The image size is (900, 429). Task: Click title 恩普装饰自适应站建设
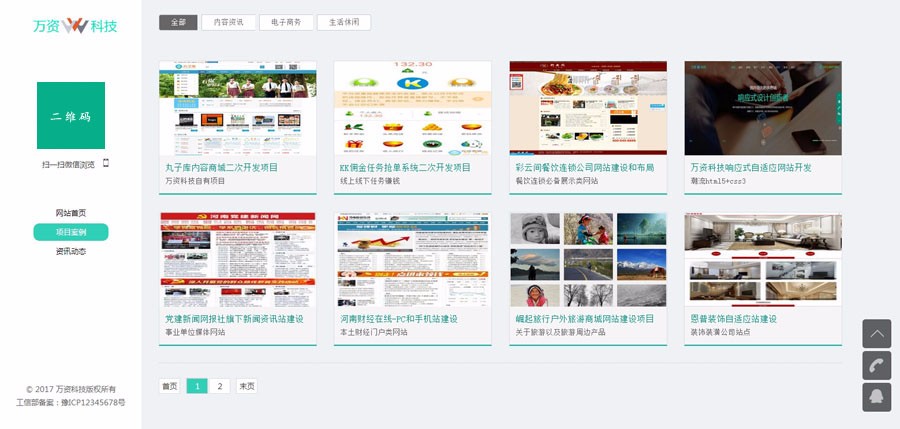click(734, 319)
